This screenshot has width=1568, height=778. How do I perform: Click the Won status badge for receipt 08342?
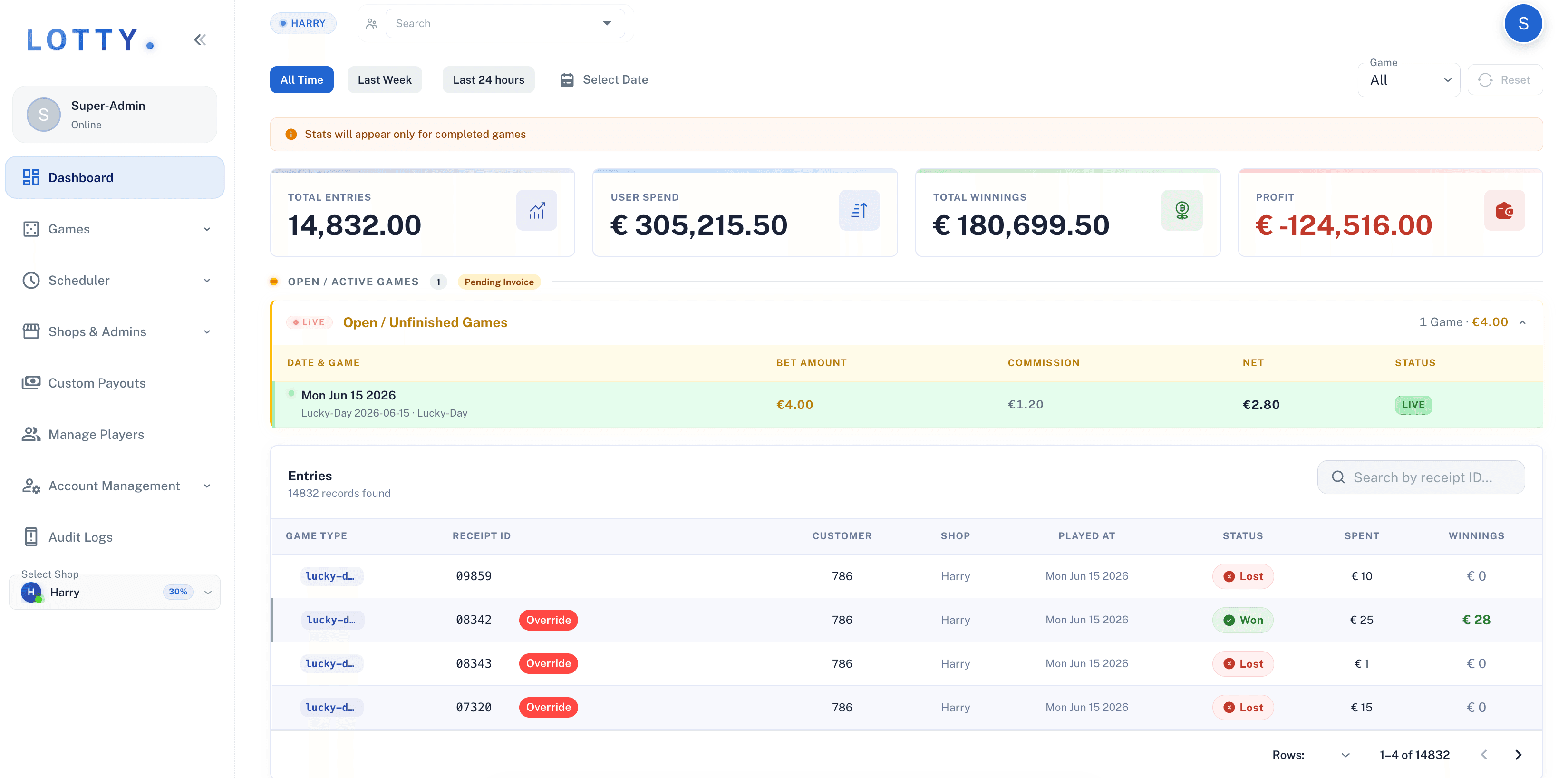point(1242,620)
